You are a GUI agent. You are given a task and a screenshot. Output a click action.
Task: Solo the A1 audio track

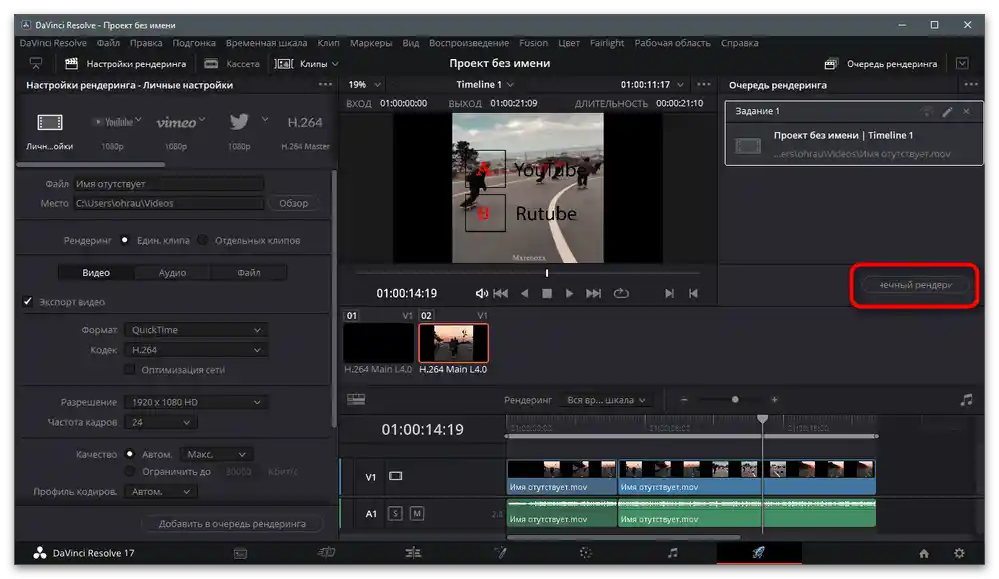pyautogui.click(x=395, y=513)
